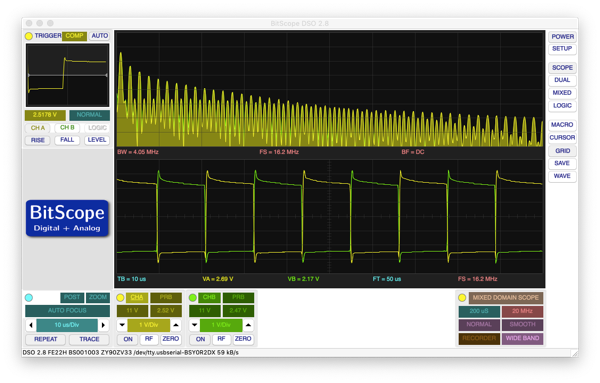This screenshot has height=383, width=600.
Task: Select CH A as trigger source
Action: [38, 128]
